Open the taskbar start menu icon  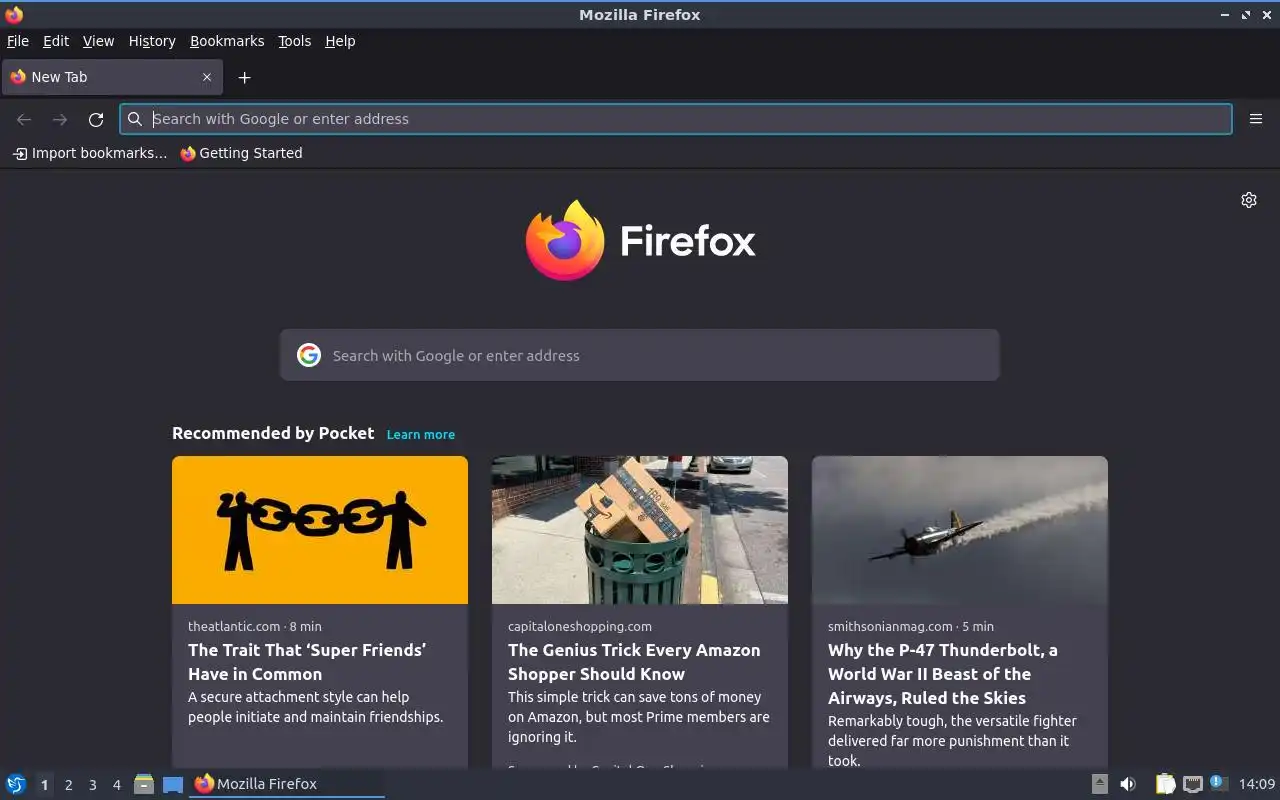(16, 784)
